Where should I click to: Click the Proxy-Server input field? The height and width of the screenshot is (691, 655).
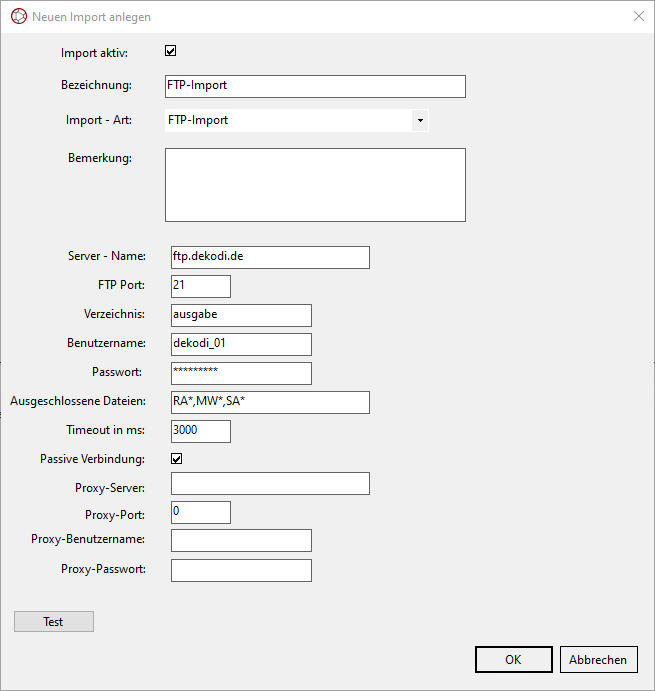pos(270,484)
